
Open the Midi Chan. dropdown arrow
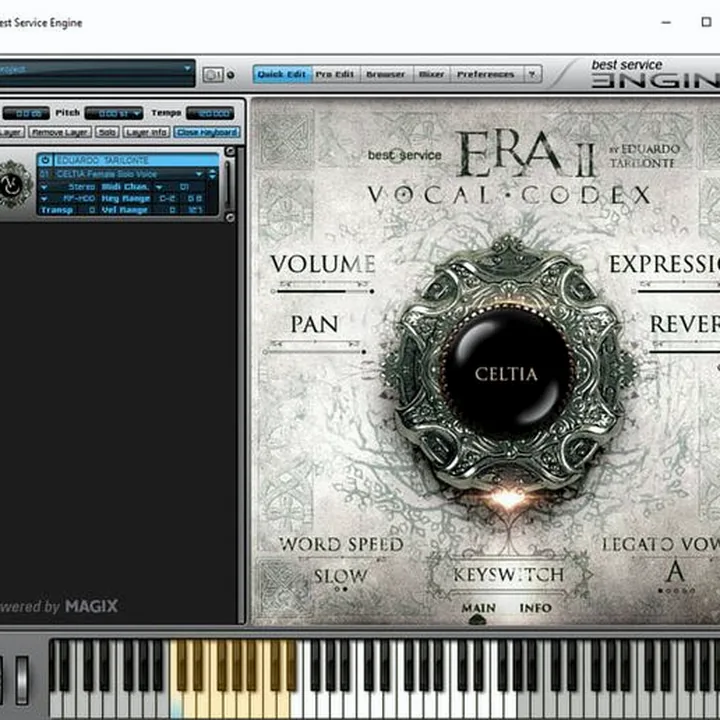click(x=159, y=187)
